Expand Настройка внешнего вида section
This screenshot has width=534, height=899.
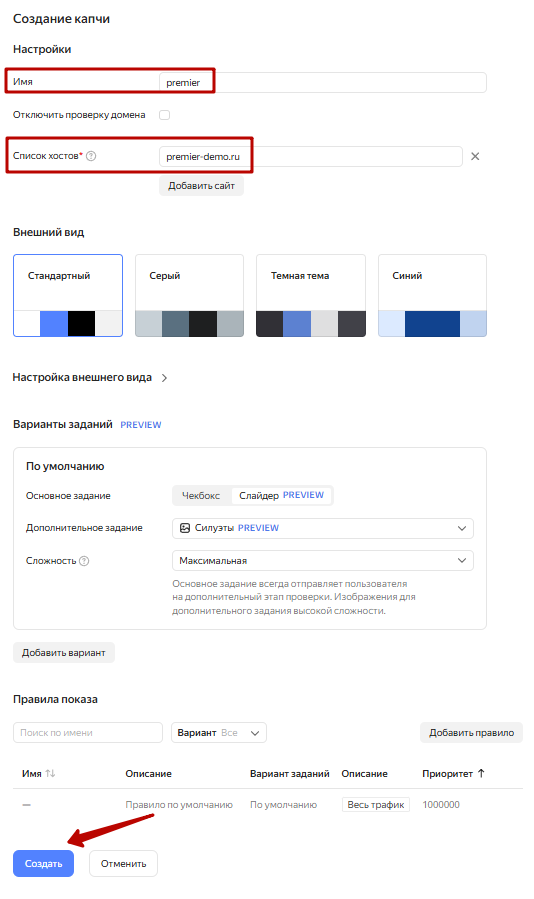coord(90,377)
